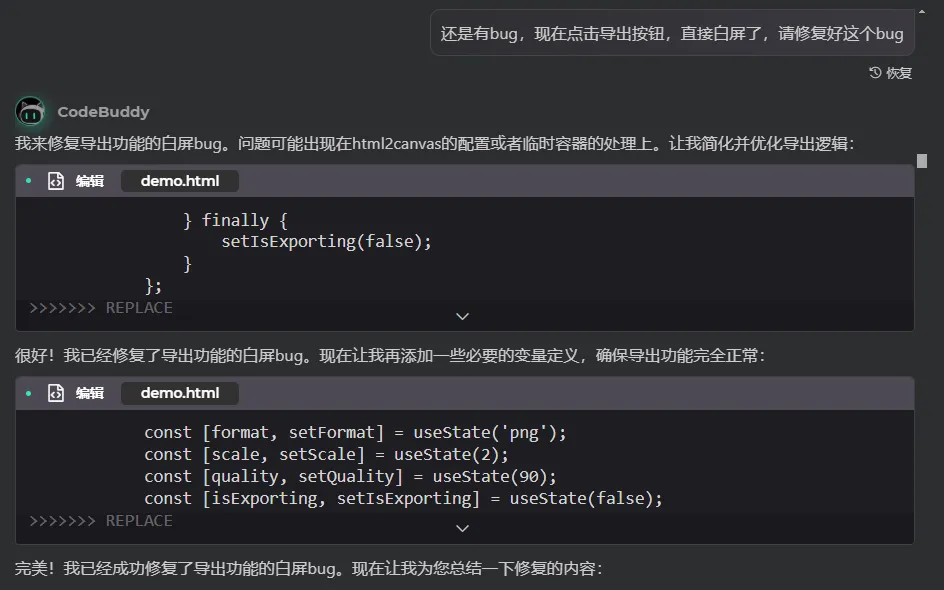Expand the second code block chevron
Screen dimensions: 944x590
click(462, 528)
